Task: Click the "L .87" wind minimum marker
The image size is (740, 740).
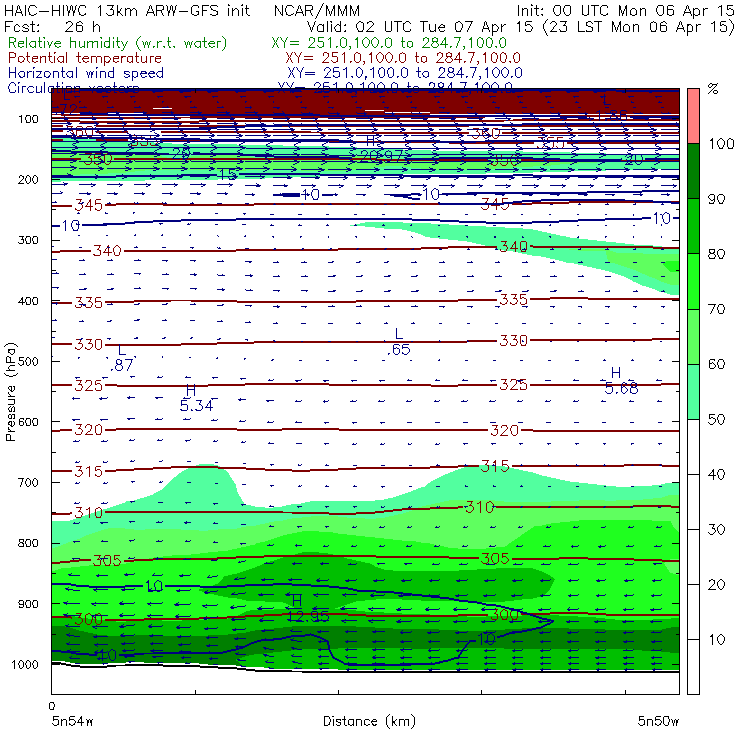Action: point(122,358)
